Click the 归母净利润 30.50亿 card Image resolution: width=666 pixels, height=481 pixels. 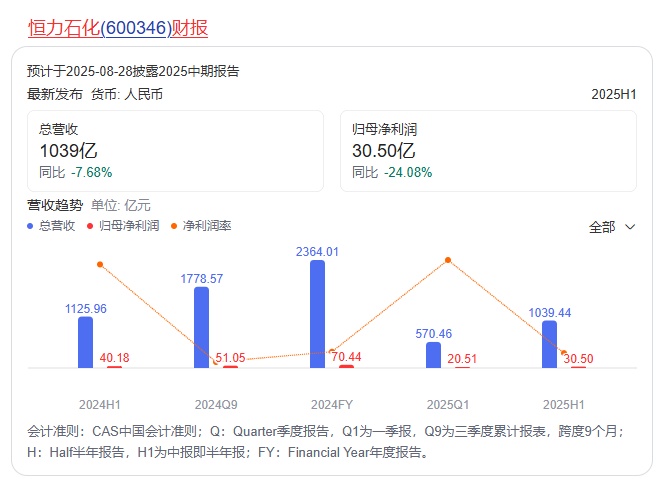488,151
